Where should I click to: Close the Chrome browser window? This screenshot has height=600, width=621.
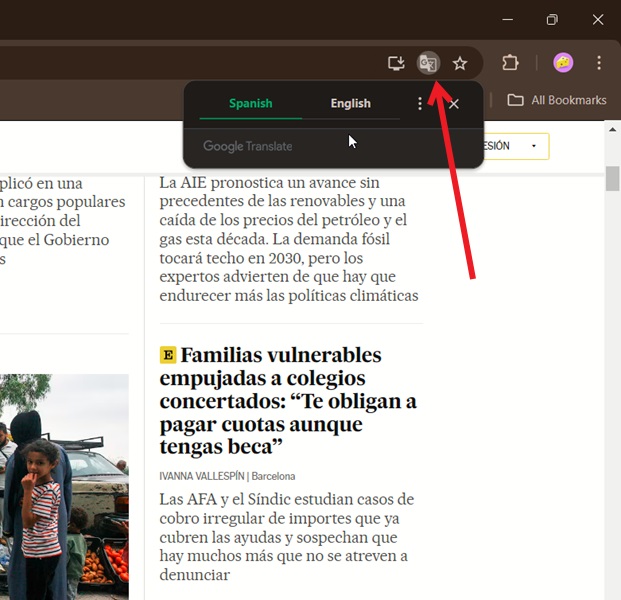(x=598, y=19)
